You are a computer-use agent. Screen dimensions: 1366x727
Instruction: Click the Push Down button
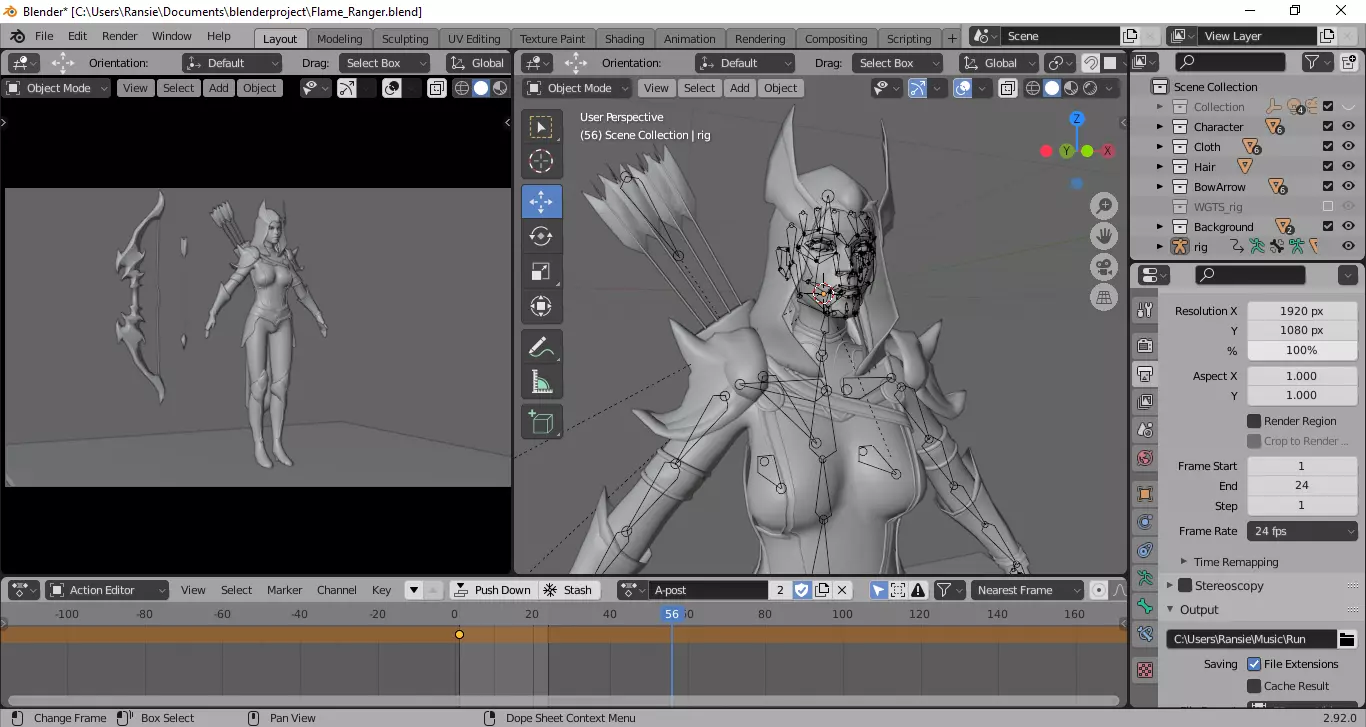[x=493, y=590]
